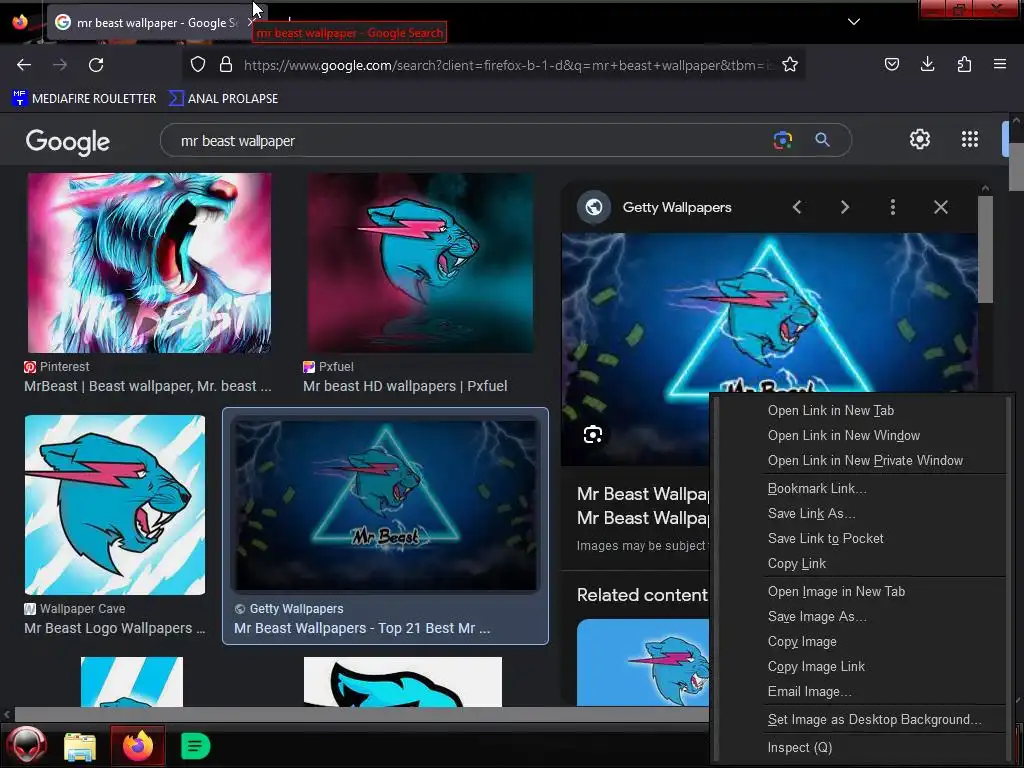Open the Start menu alien icon
Viewport: 1024px width, 768px height.
pyautogui.click(x=27, y=745)
